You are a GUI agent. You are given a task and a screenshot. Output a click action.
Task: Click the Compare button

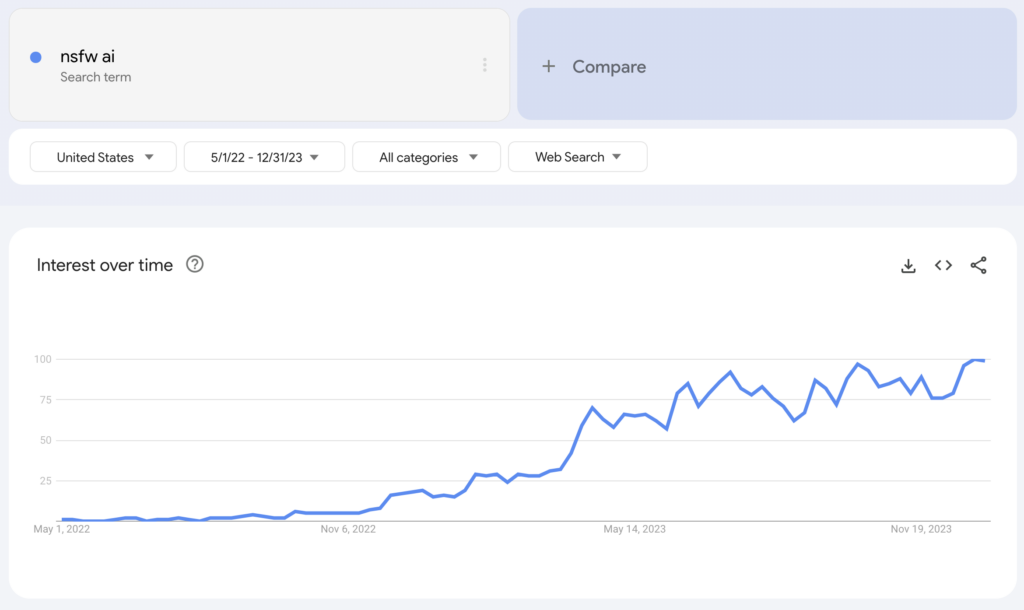[x=767, y=64]
